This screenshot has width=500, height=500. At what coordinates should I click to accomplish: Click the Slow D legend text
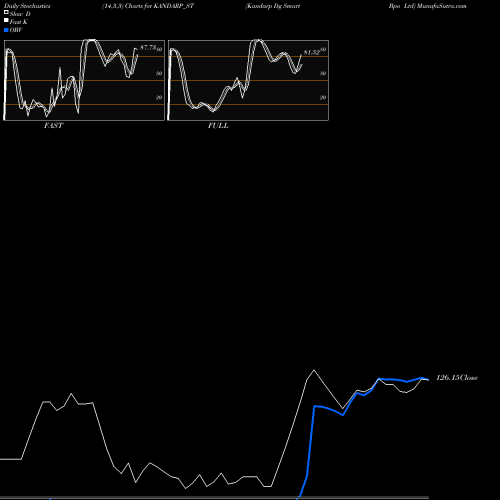pos(20,14)
